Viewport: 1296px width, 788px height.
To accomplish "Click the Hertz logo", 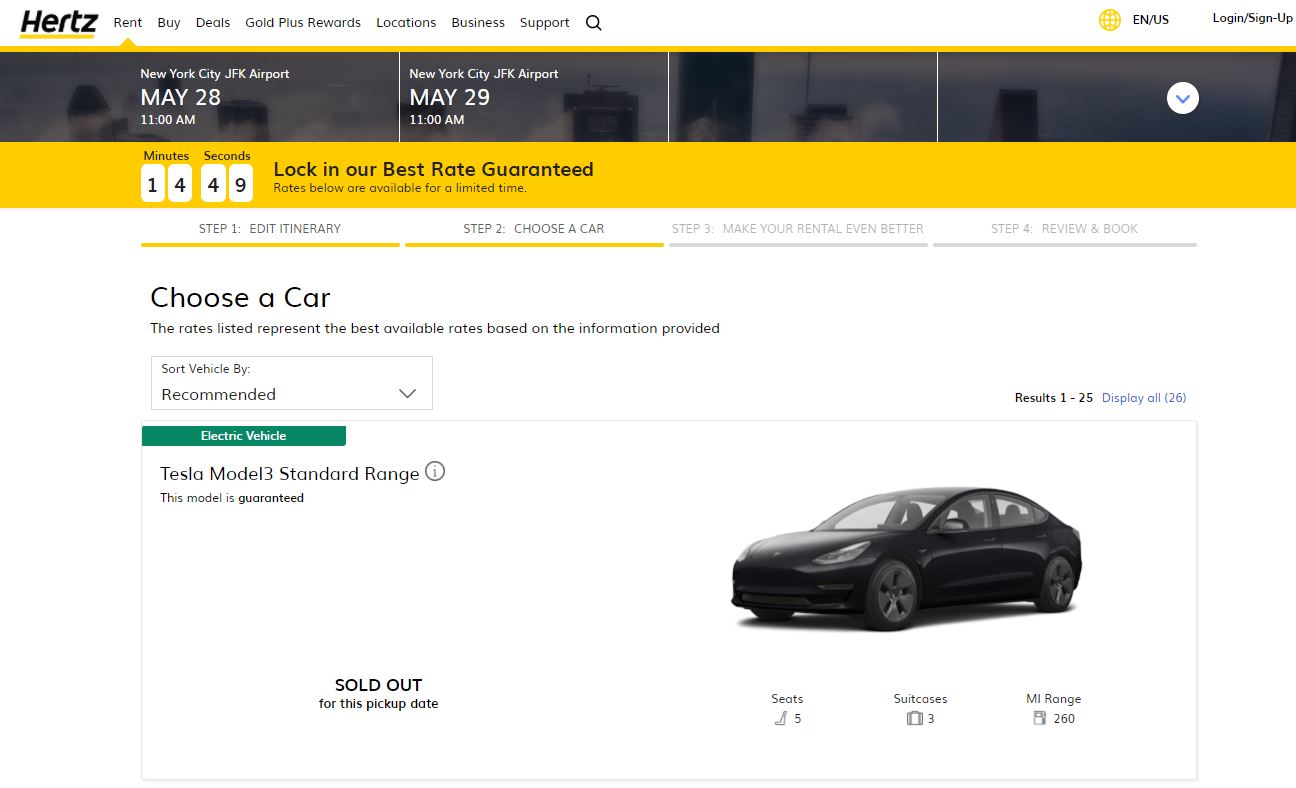I will 58,22.
